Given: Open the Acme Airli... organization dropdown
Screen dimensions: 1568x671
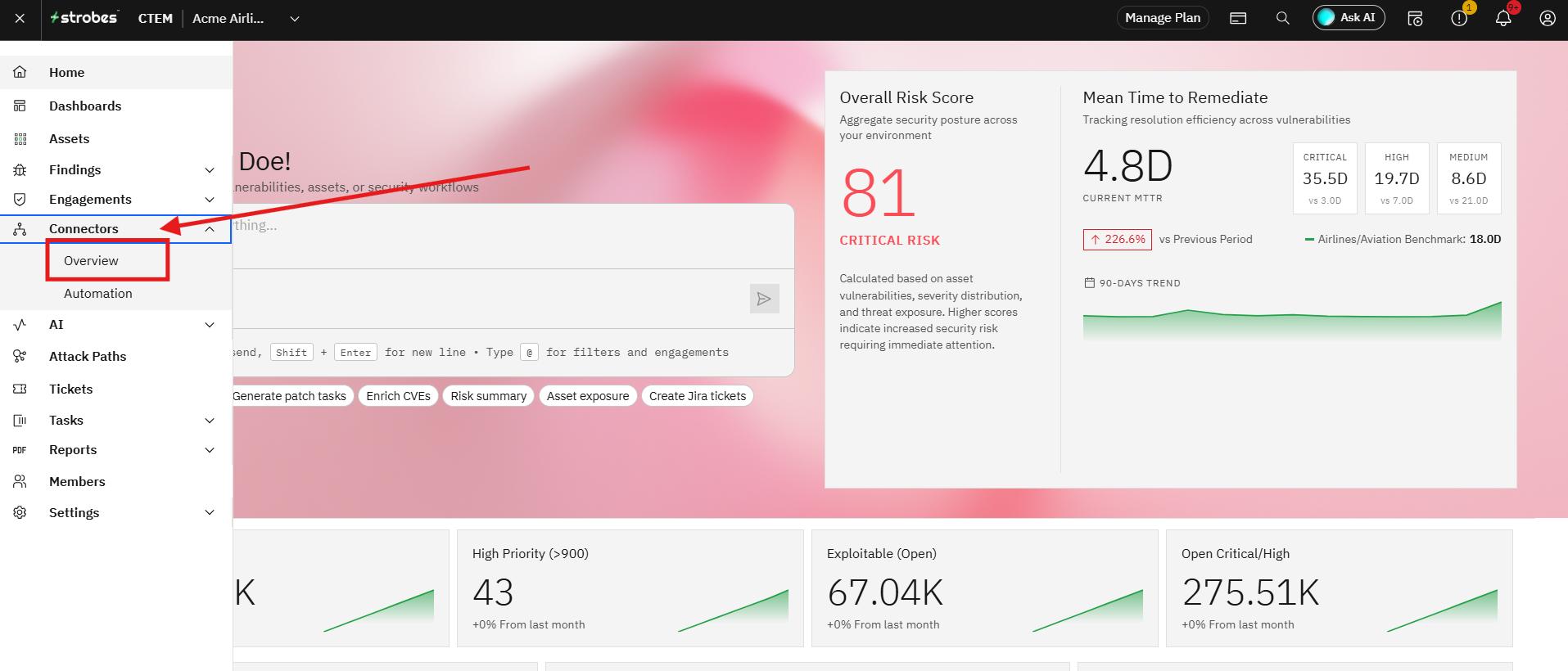Looking at the screenshot, I should (246, 18).
